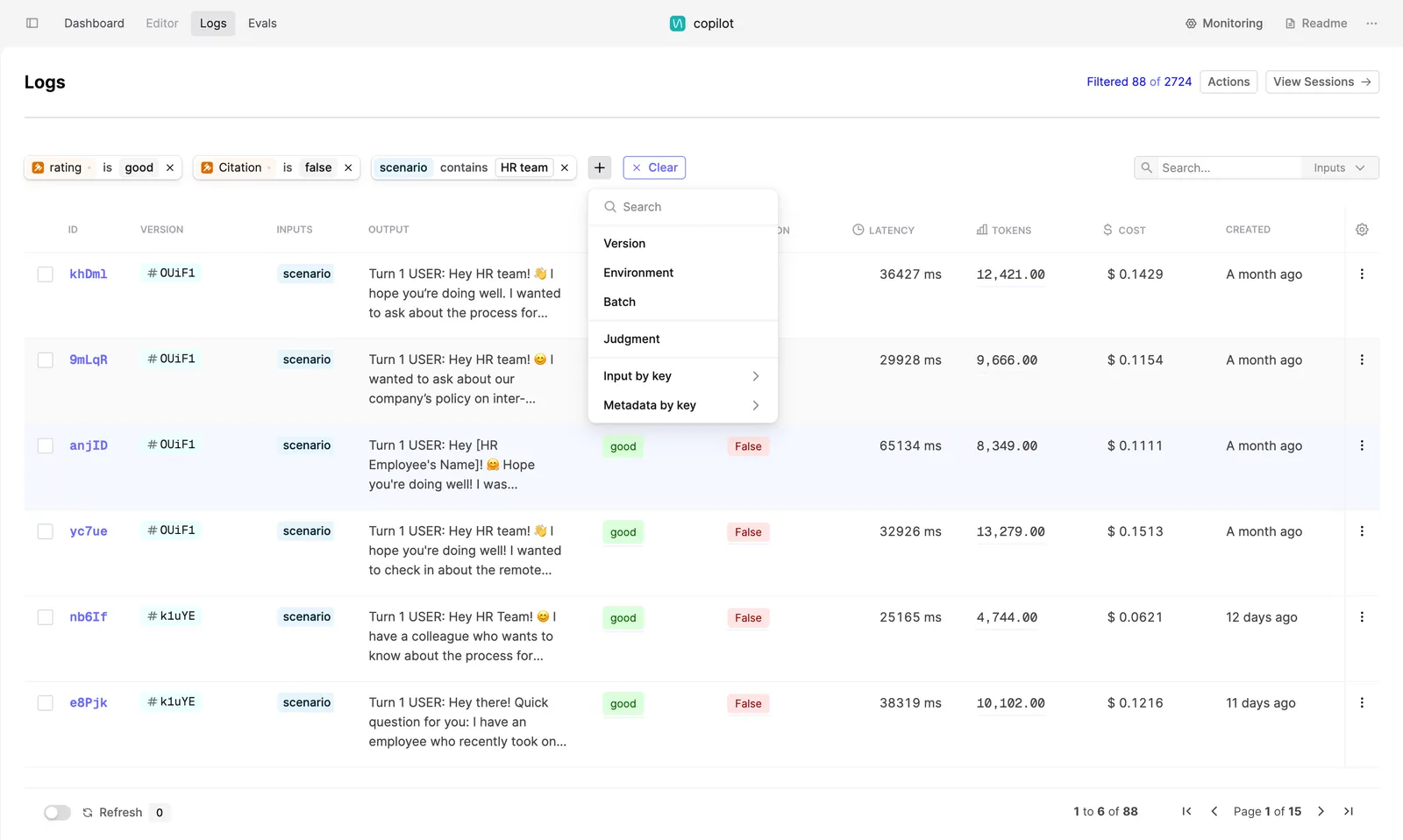Expand the Input by key submenu
The width and height of the screenshot is (1403, 840).
pyautogui.click(x=681, y=376)
